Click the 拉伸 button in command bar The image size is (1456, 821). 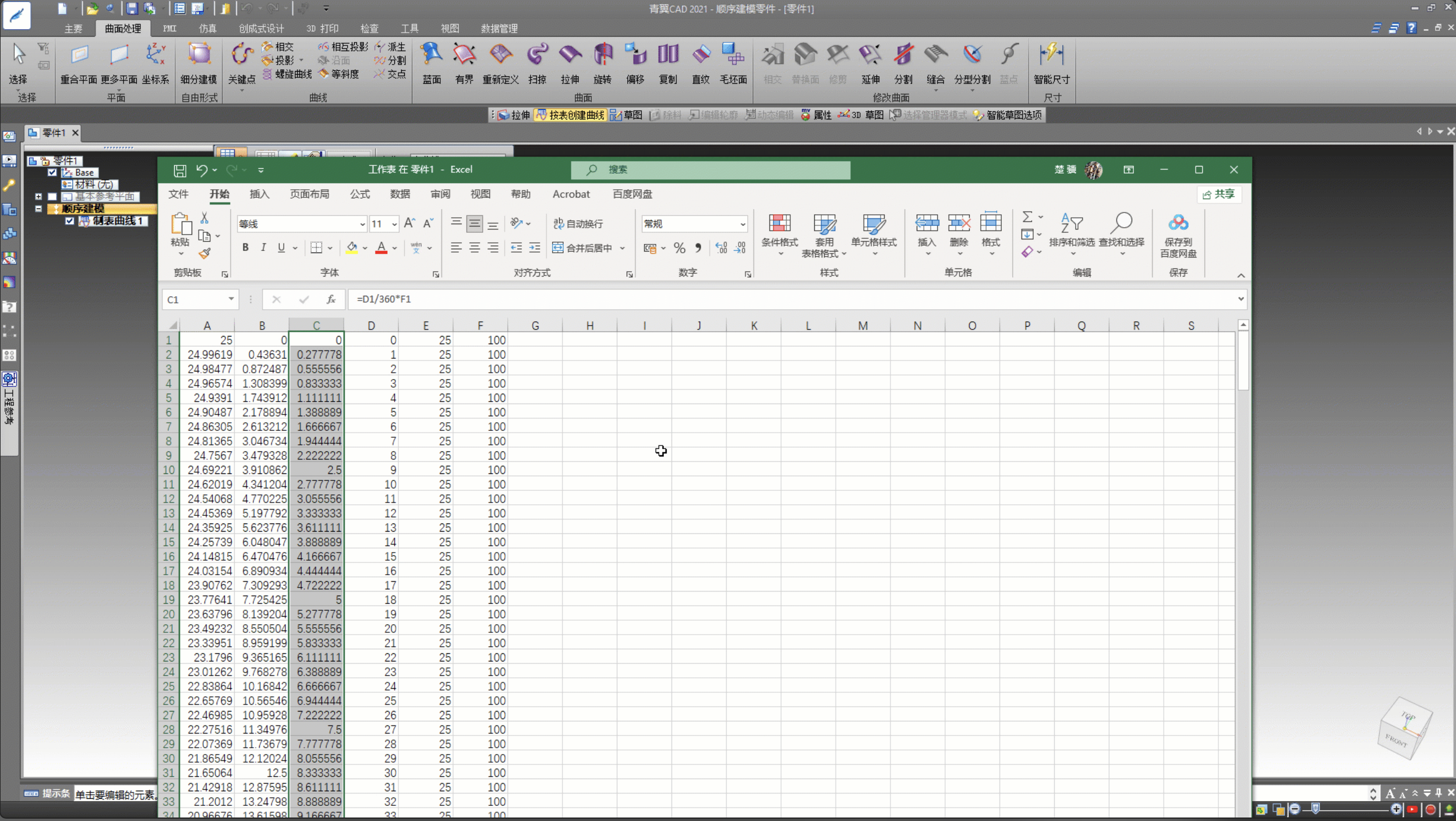coord(514,115)
